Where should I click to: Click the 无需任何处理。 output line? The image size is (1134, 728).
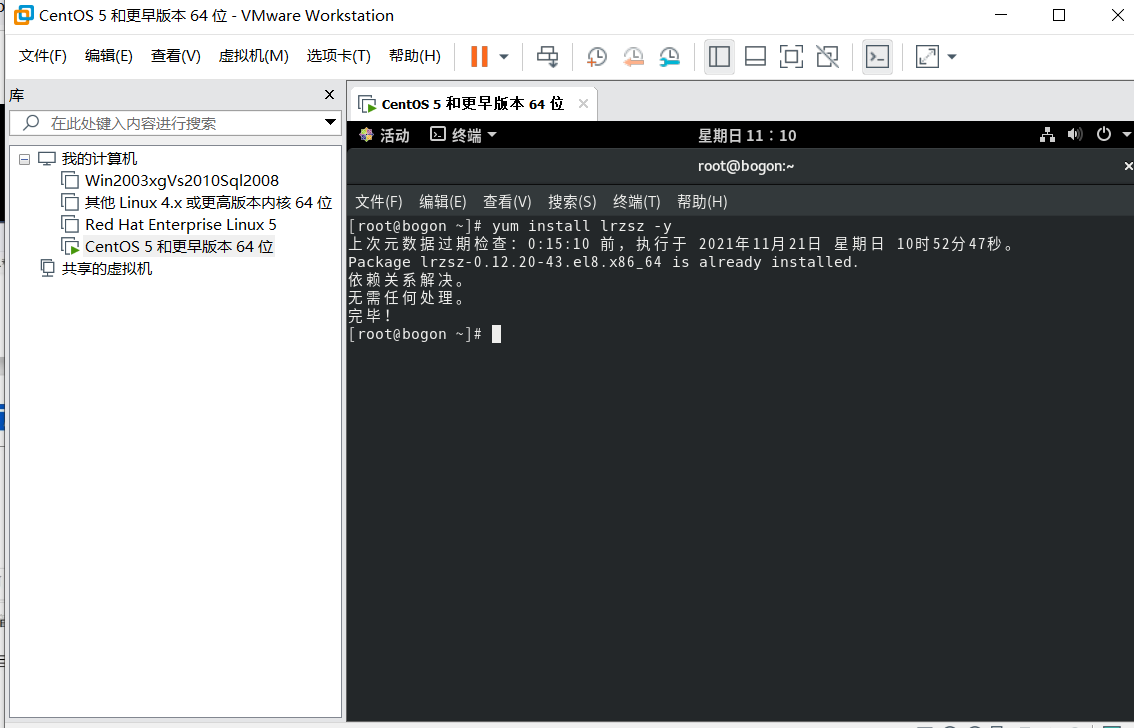pos(406,298)
